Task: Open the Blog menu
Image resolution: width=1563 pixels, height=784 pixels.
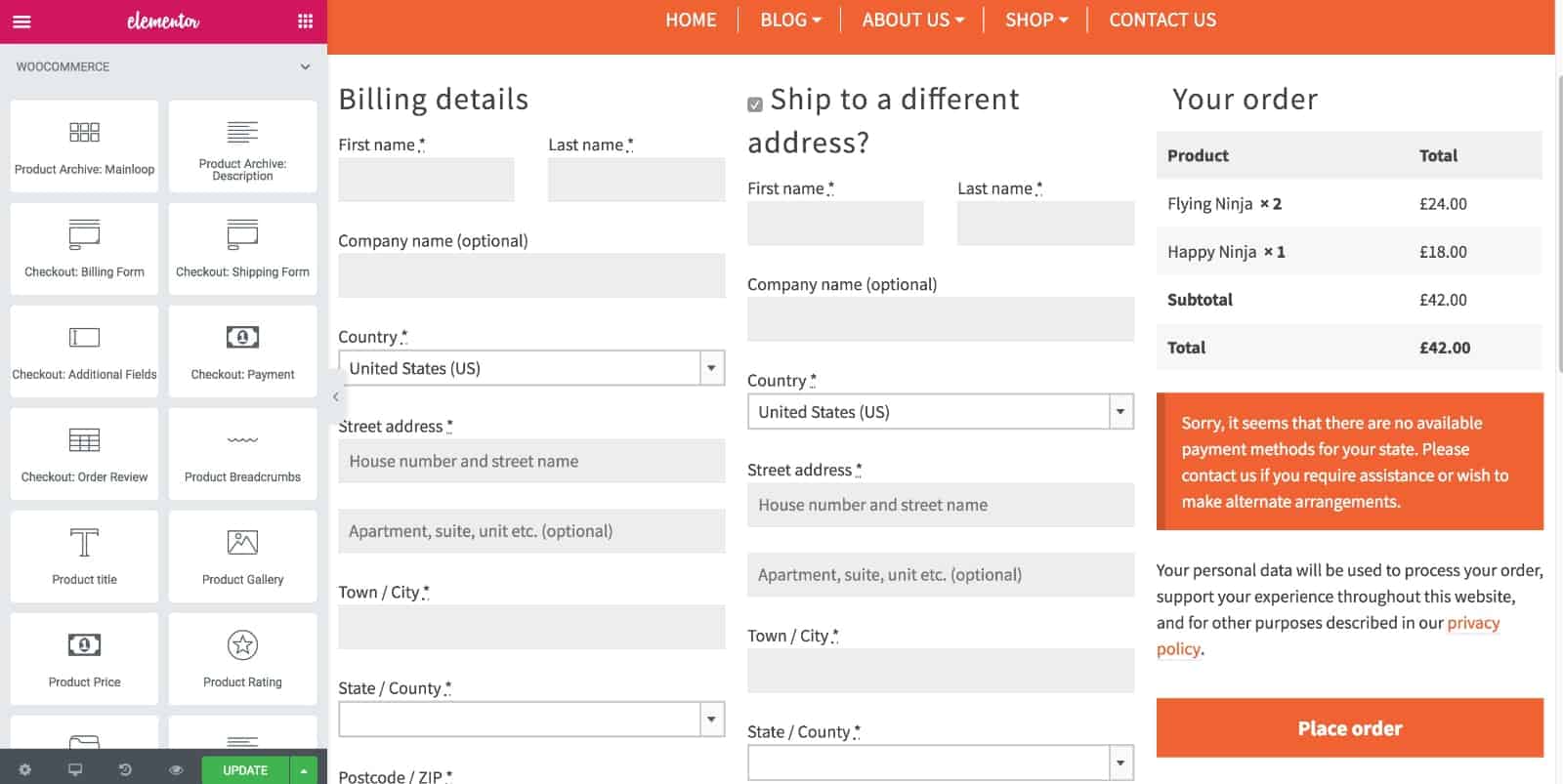Action: 790,20
